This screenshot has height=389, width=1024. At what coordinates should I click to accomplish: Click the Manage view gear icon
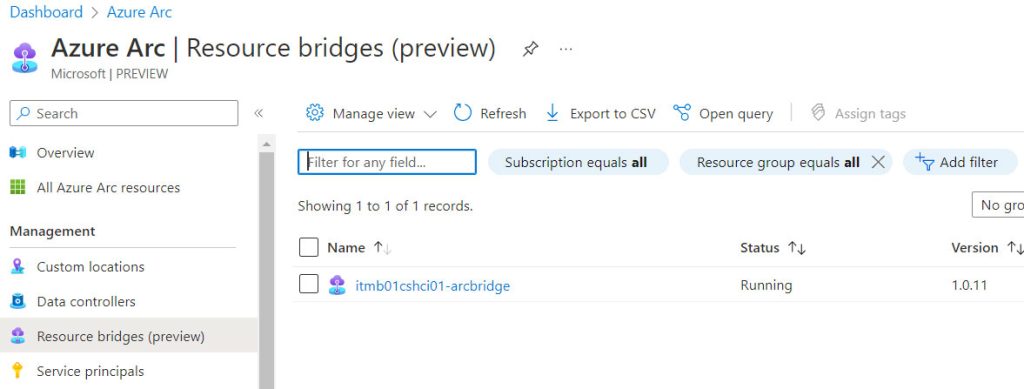point(315,113)
